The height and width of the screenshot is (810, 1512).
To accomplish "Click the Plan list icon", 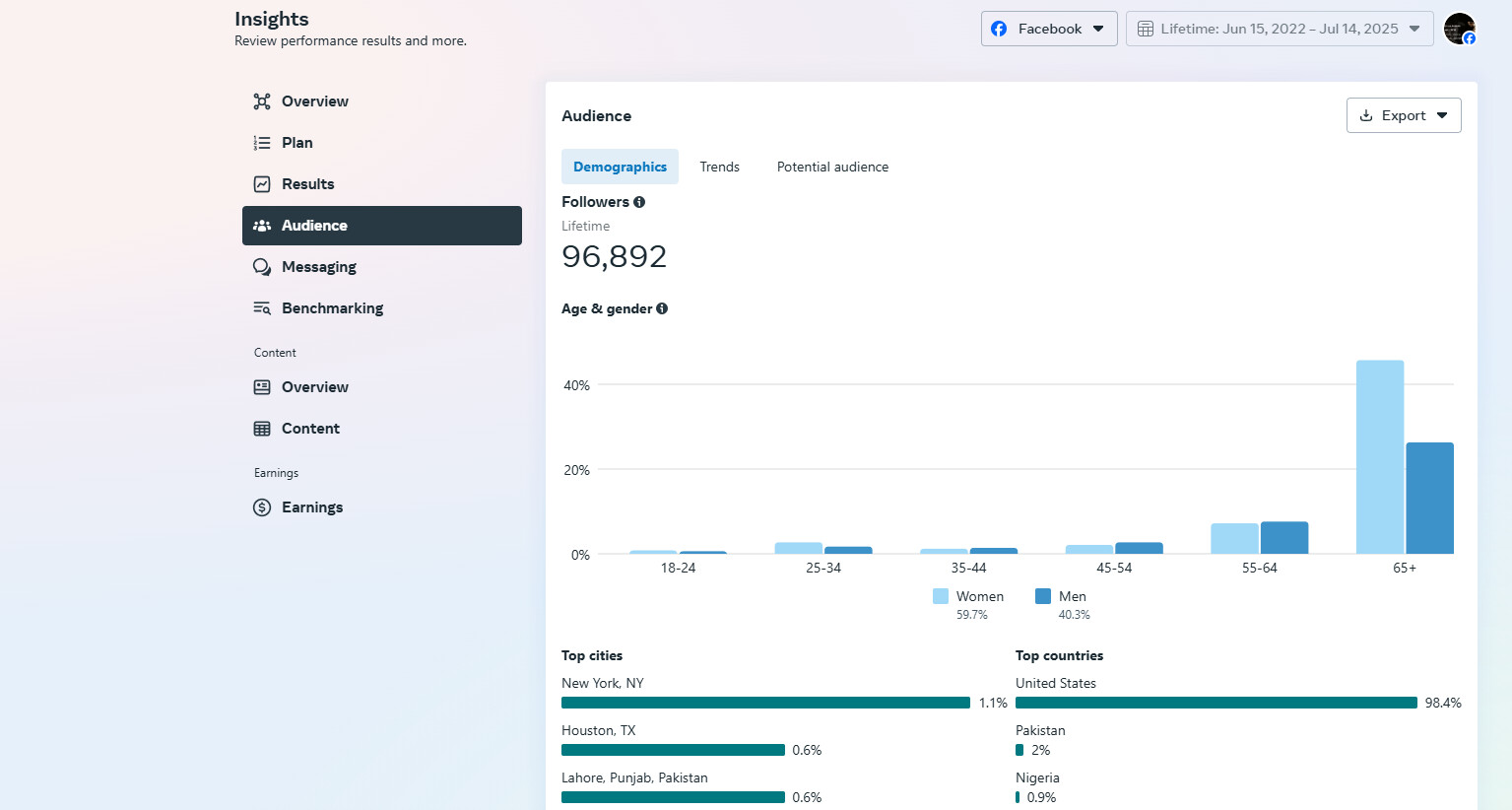I will (x=262, y=143).
